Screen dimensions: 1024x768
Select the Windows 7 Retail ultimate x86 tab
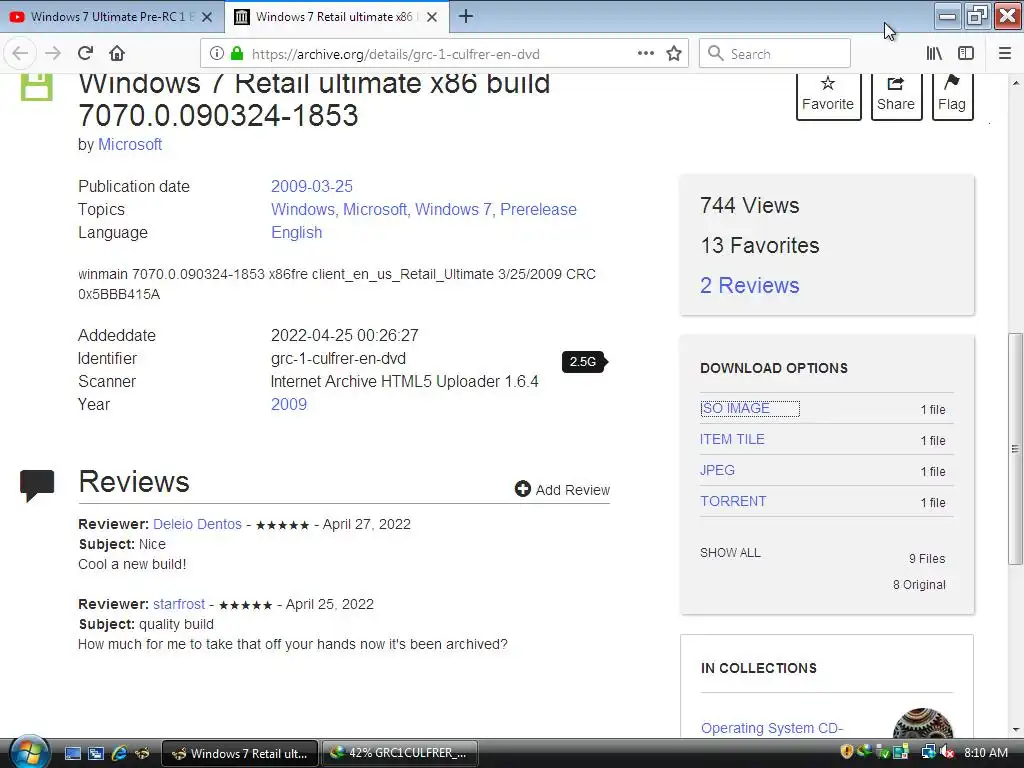point(337,17)
